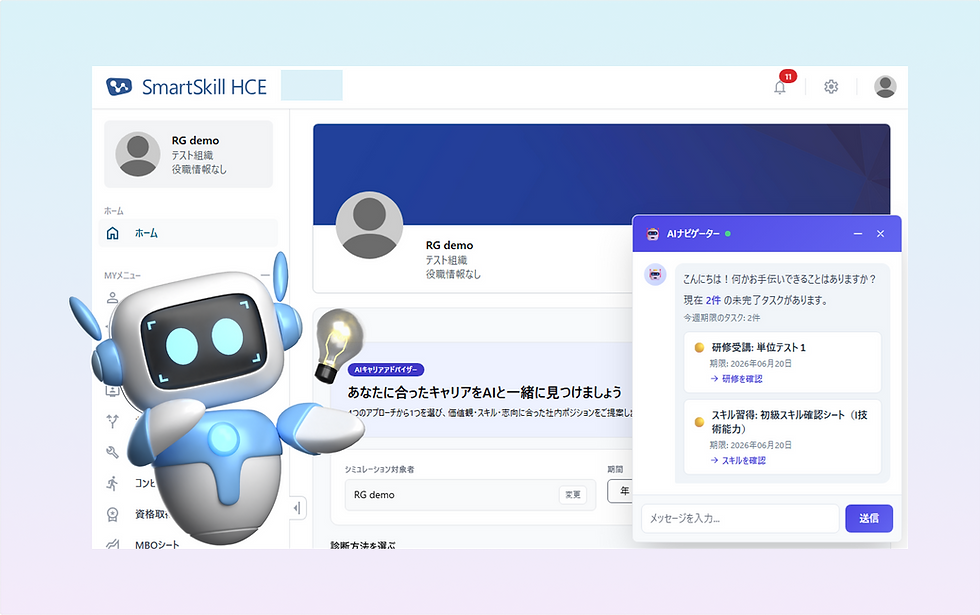Click the person icon under MYメニュー
This screenshot has height=615, width=980.
pos(112,298)
